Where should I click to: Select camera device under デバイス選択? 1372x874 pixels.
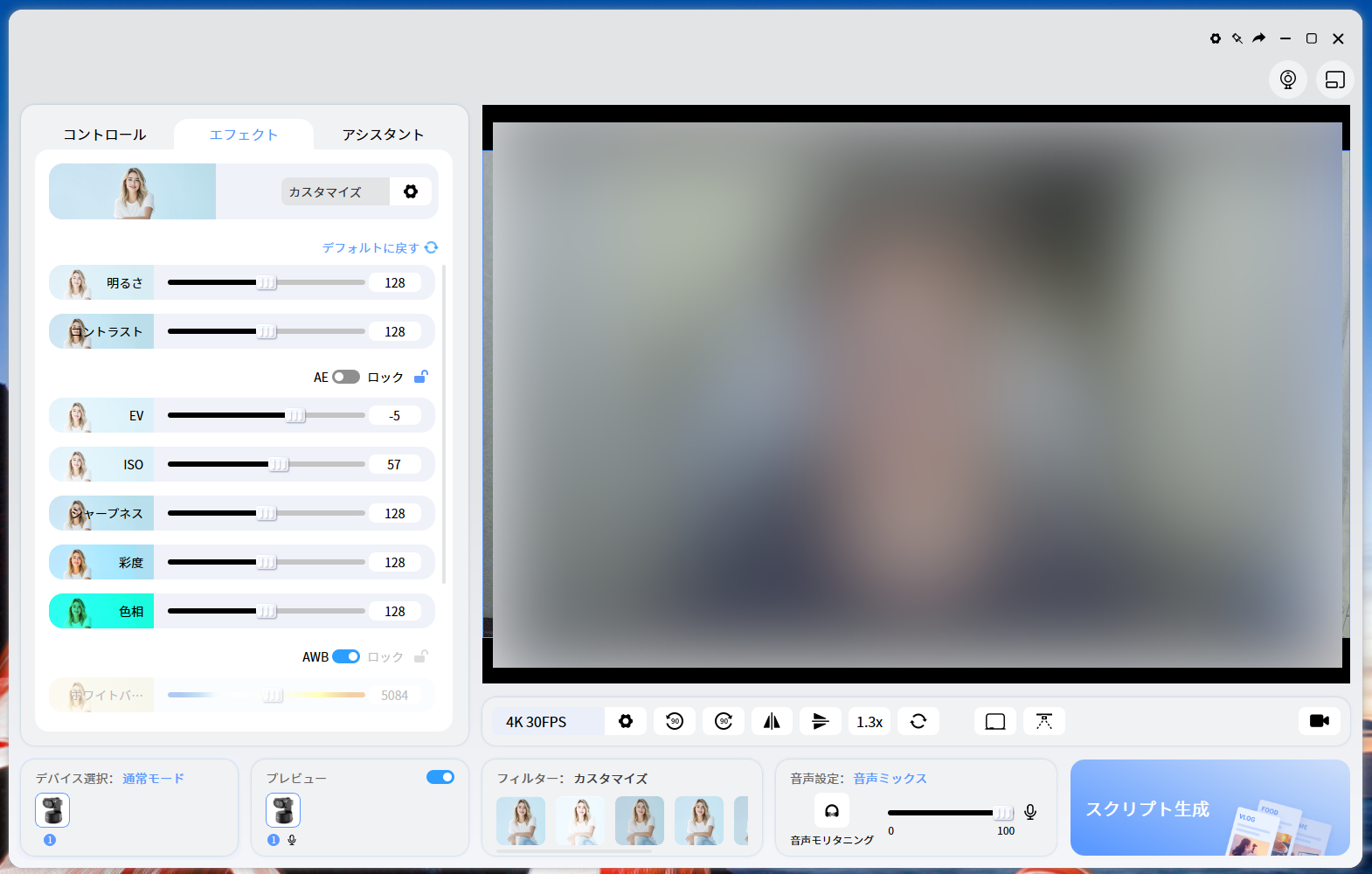point(52,810)
